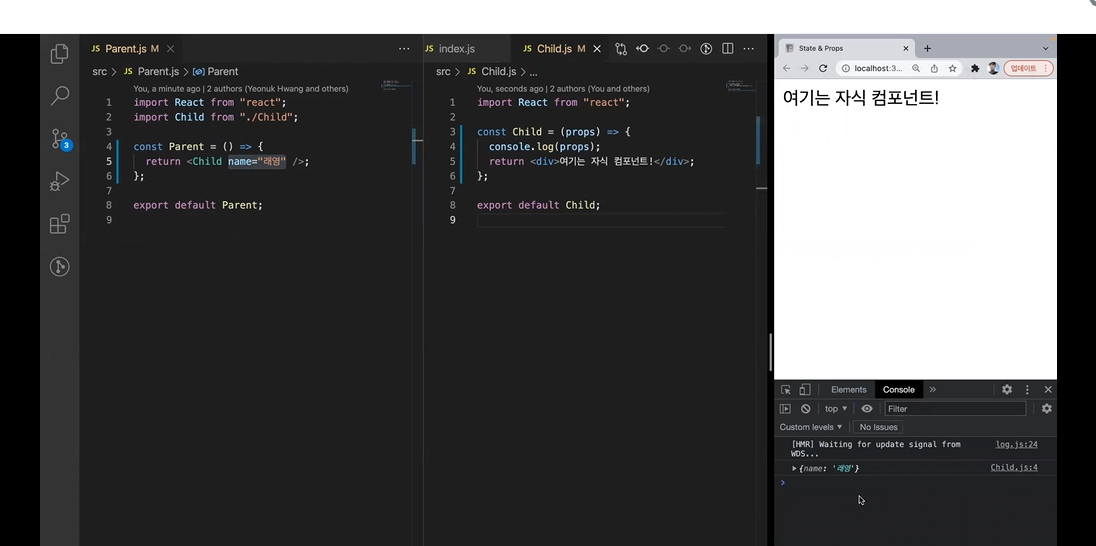Select the State & Props browser tab
The width and height of the screenshot is (1096, 546).
pos(847,48)
